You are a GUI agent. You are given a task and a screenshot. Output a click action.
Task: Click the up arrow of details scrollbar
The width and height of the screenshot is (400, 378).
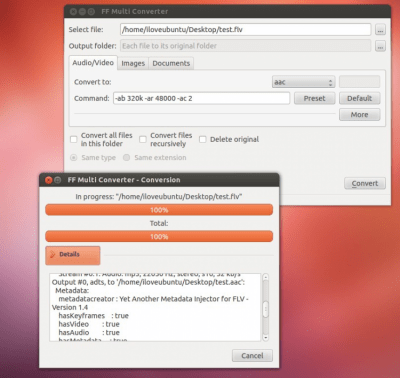pyautogui.click(x=265, y=277)
